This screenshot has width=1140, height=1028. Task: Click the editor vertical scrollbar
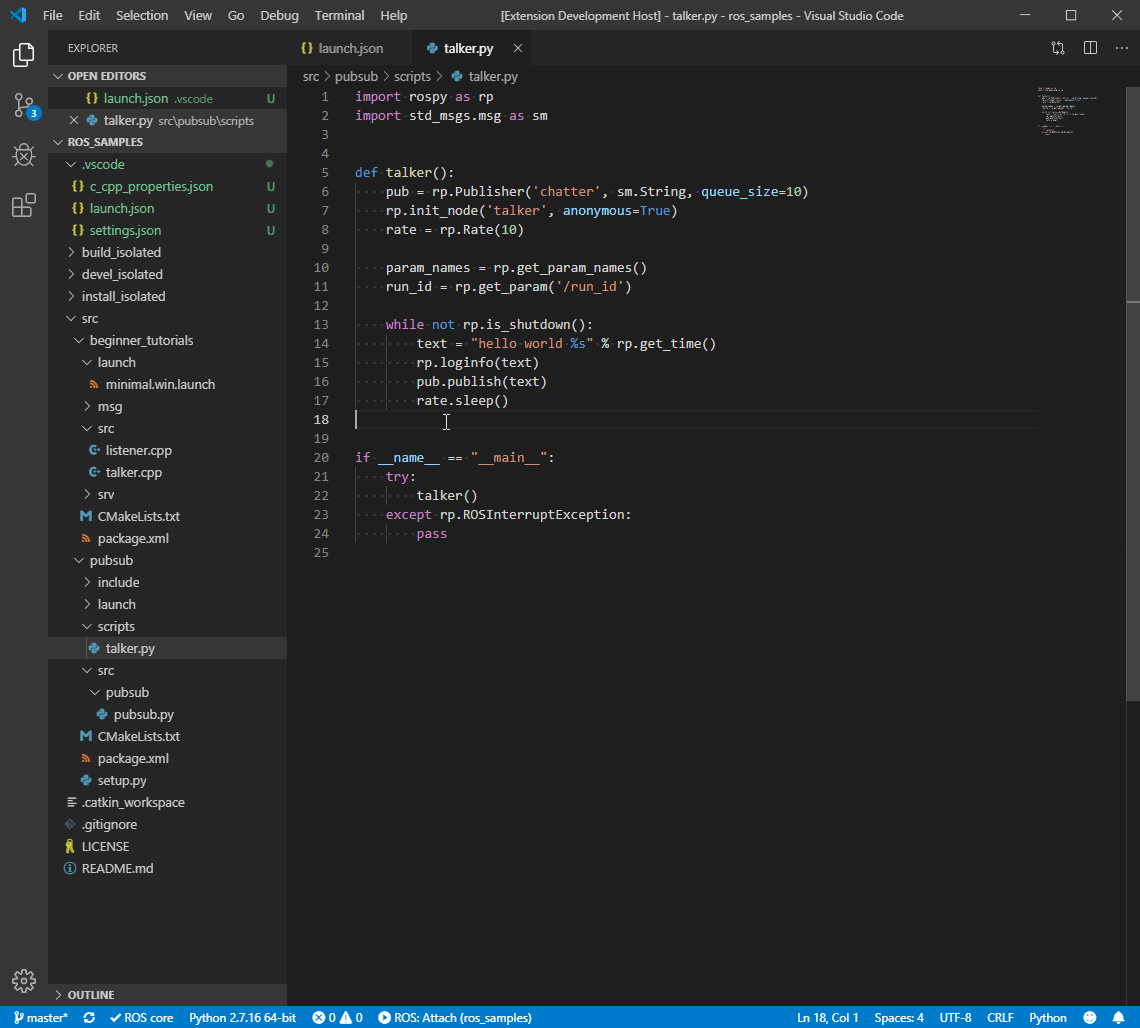click(1133, 393)
